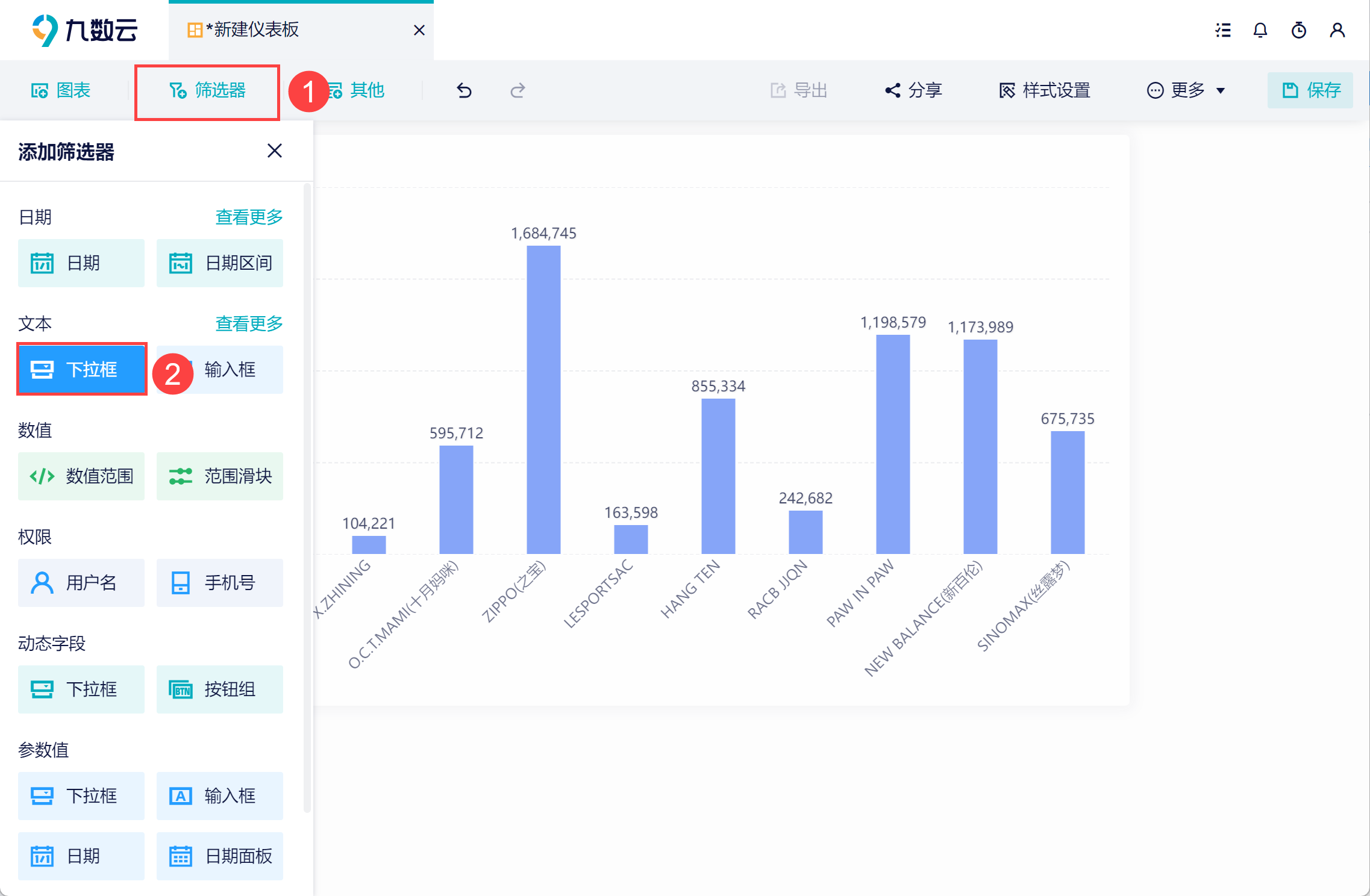
Task: Click the 九数云 logo
Action: [x=85, y=30]
